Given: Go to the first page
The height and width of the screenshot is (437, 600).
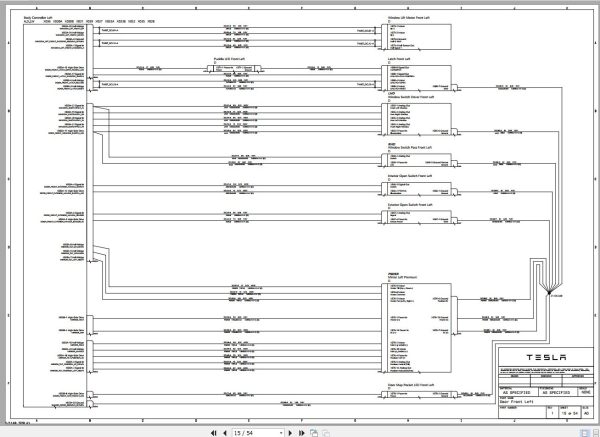Looking at the screenshot, I should coord(213,433).
